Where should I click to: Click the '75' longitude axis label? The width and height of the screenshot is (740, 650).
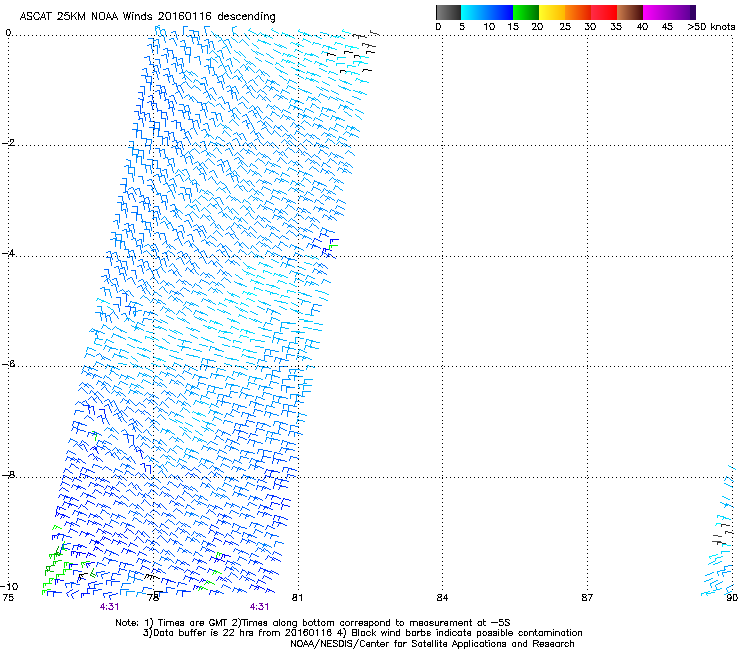(x=8, y=598)
